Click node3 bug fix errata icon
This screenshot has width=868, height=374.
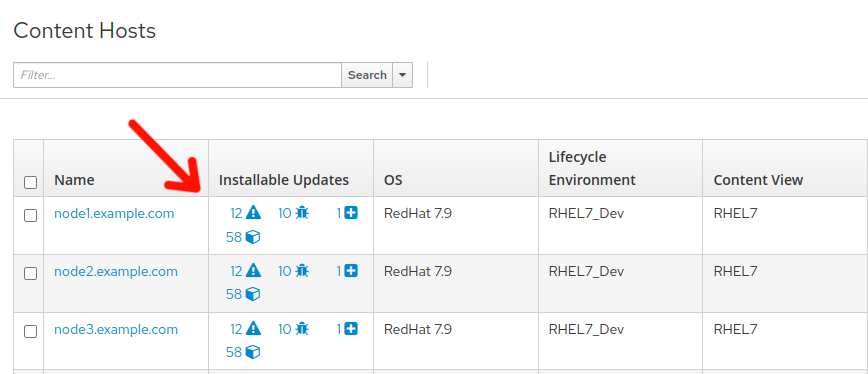tap(302, 329)
